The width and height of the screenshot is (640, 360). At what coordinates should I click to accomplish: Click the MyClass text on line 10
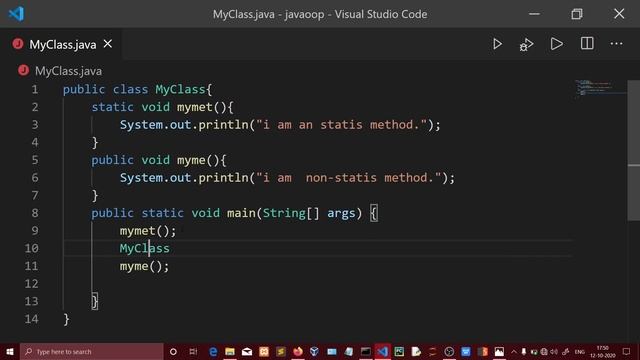tap(144, 248)
